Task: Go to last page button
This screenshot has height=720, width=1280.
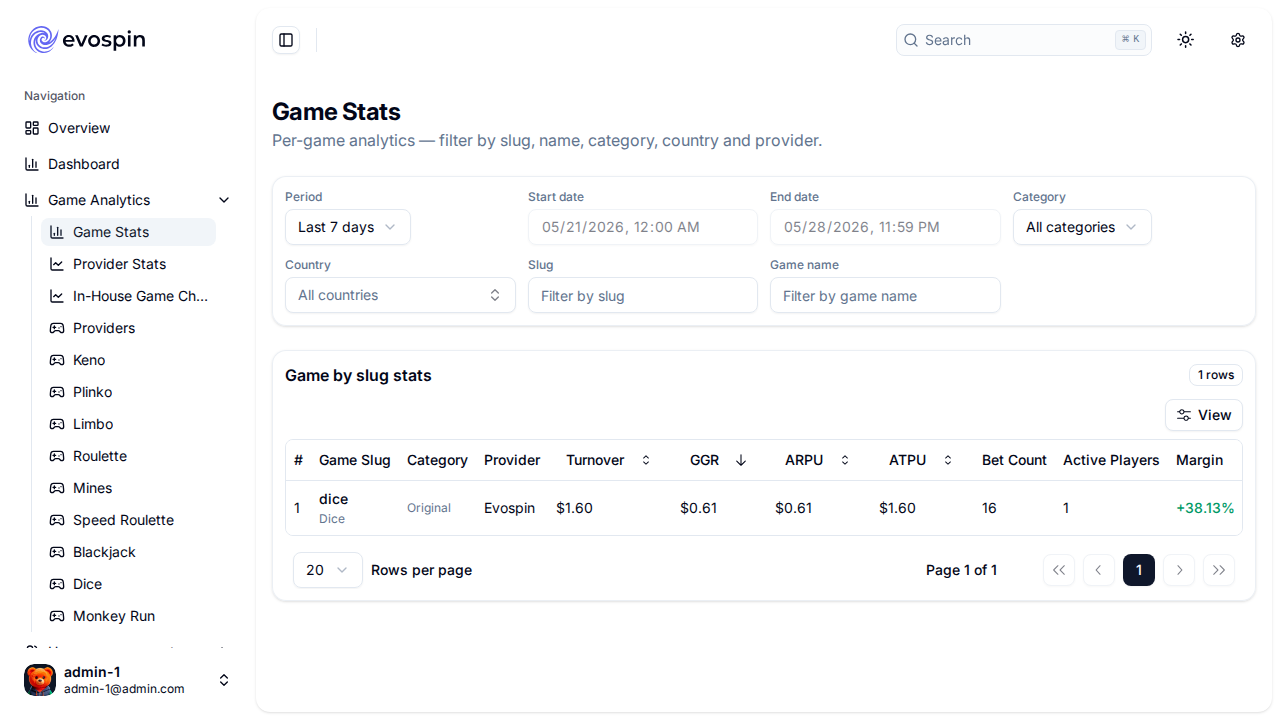Action: click(1219, 570)
